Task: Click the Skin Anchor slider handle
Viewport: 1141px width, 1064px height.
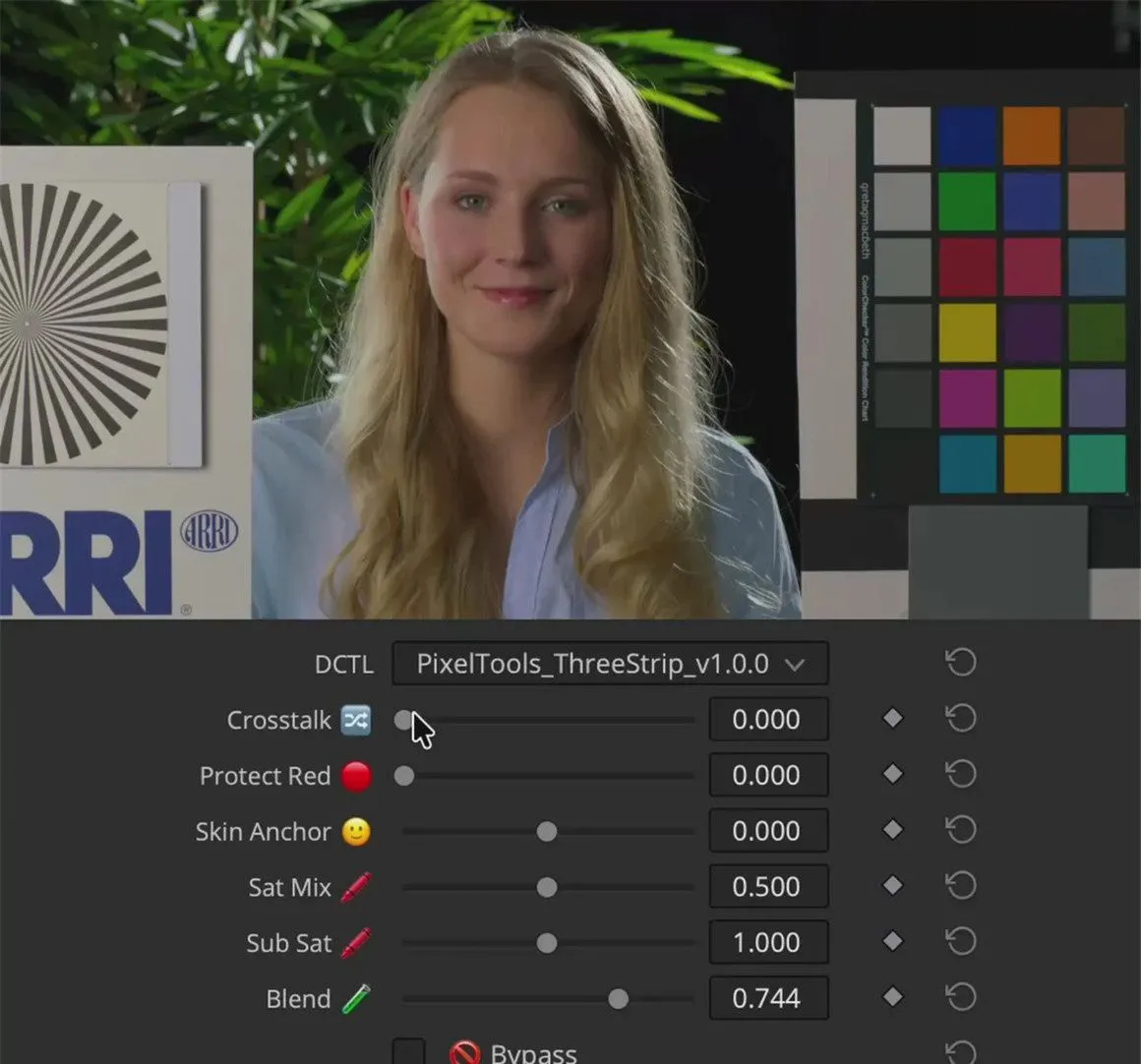Action: pyautogui.click(x=547, y=831)
